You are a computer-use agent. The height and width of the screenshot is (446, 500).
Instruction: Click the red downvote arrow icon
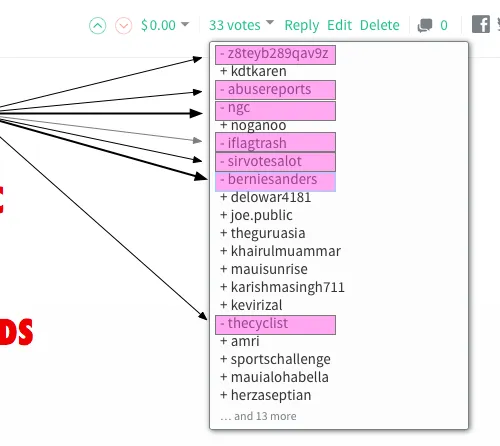(123, 26)
